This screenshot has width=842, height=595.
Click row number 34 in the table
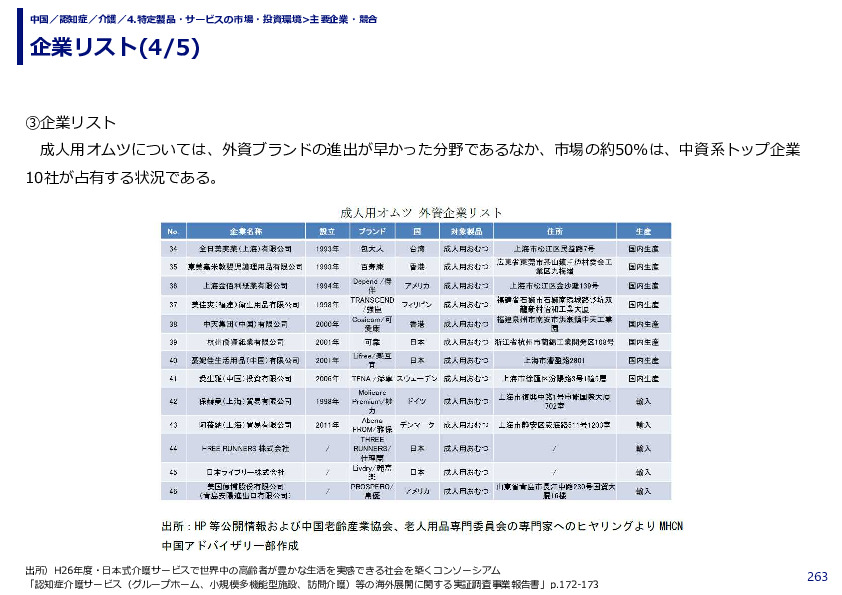pyautogui.click(x=173, y=249)
